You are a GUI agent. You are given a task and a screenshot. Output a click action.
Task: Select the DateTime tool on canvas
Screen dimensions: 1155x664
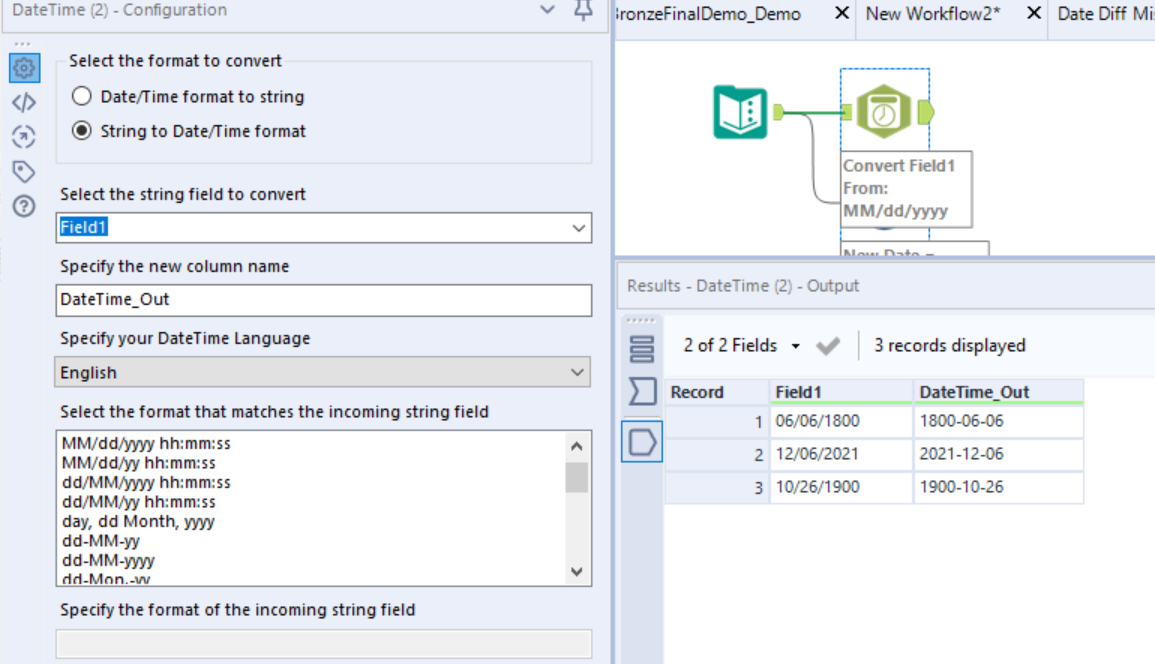pyautogui.click(x=883, y=111)
